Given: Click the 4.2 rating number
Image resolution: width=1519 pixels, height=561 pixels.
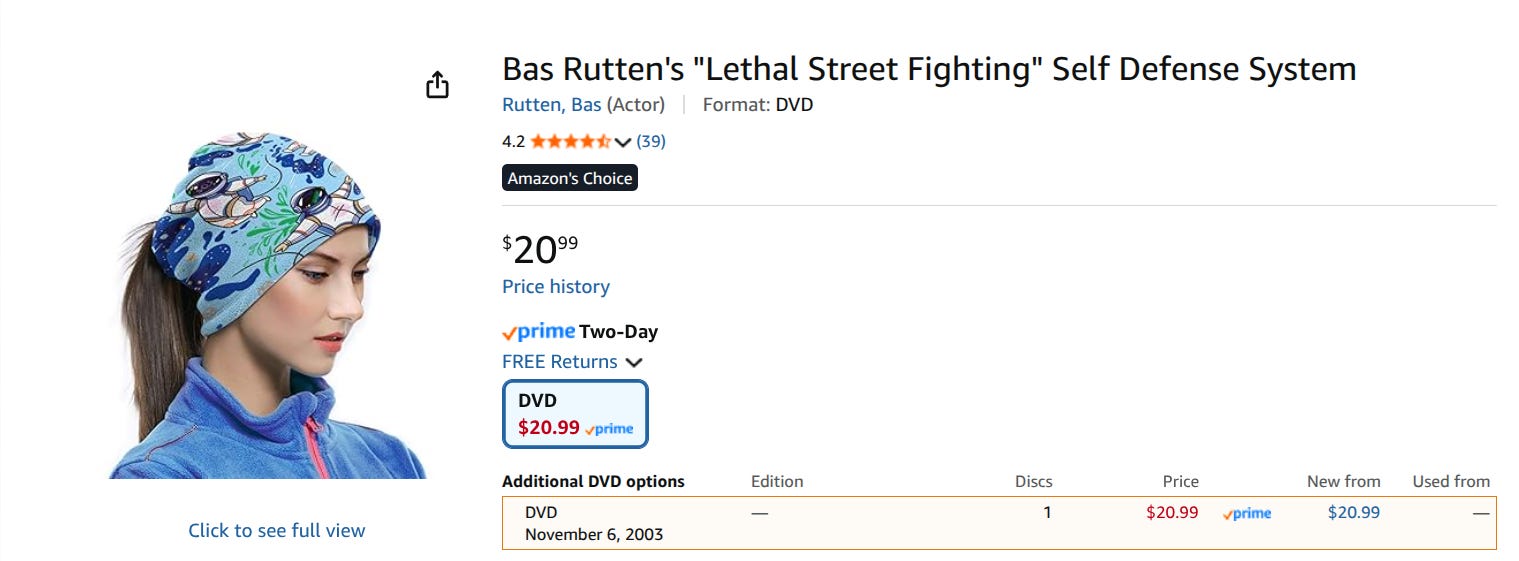Looking at the screenshot, I should pos(513,141).
